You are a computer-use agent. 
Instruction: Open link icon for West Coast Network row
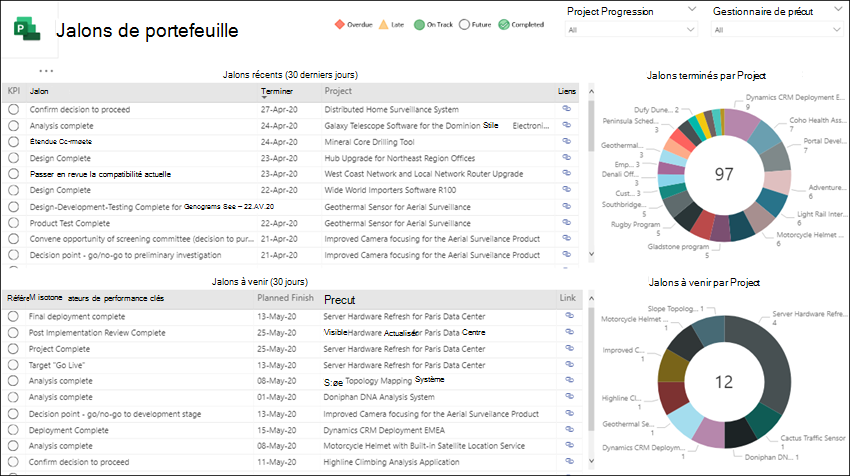[566, 173]
